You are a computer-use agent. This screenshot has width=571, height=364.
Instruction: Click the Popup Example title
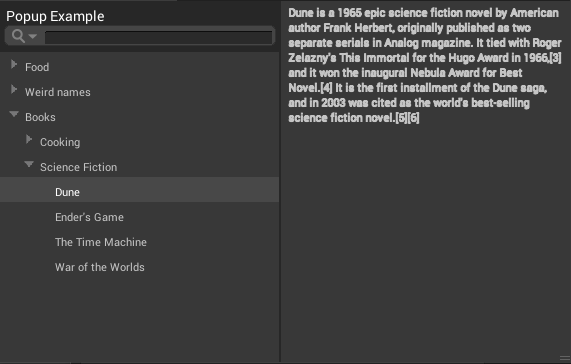click(55, 16)
